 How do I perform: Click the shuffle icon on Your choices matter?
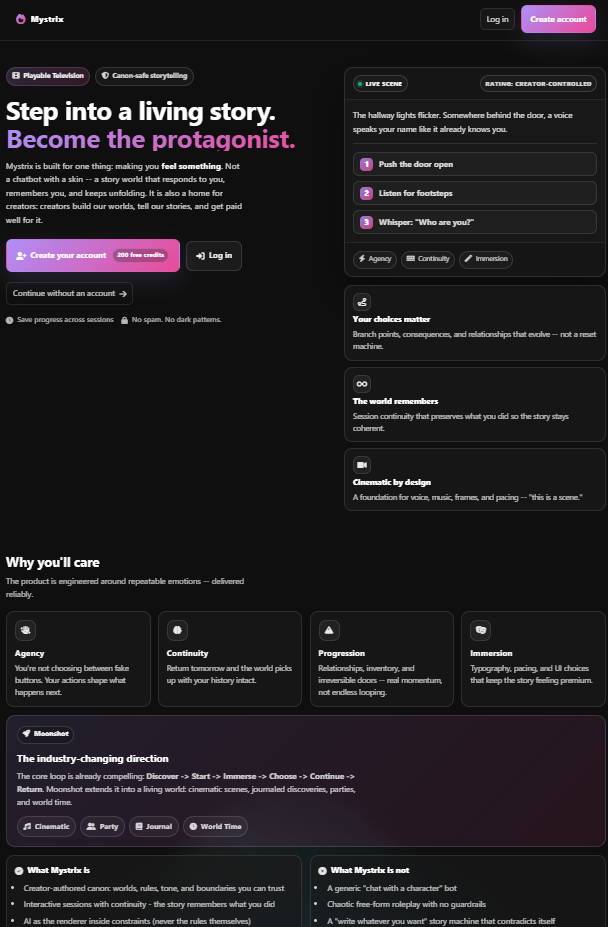click(x=361, y=301)
